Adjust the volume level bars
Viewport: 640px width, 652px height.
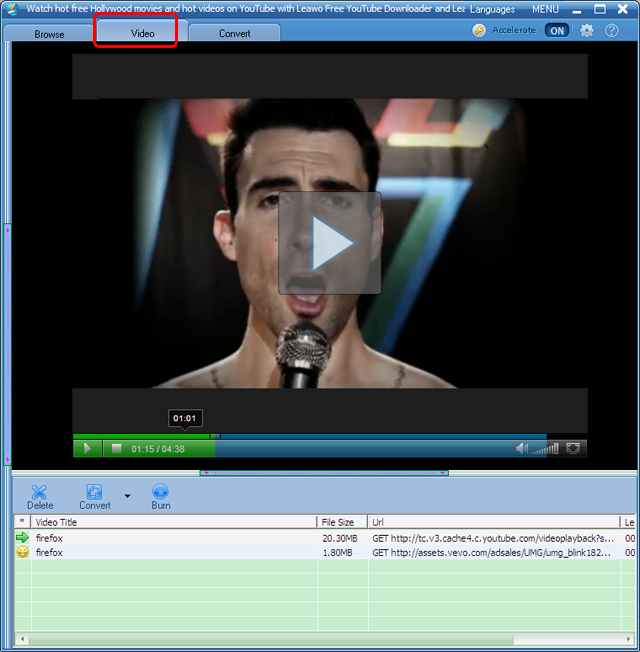point(545,449)
